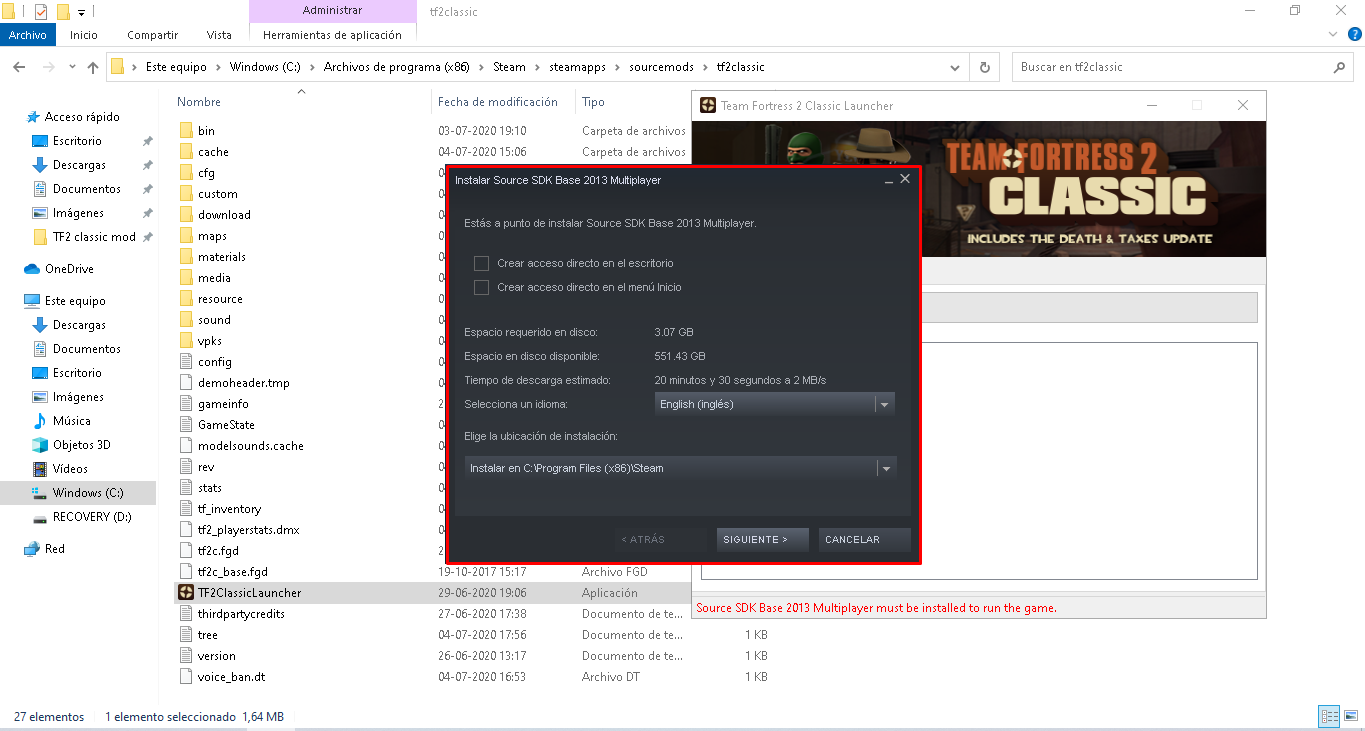
Task: Select the thirdpartycredits document icon
Action: pos(185,614)
